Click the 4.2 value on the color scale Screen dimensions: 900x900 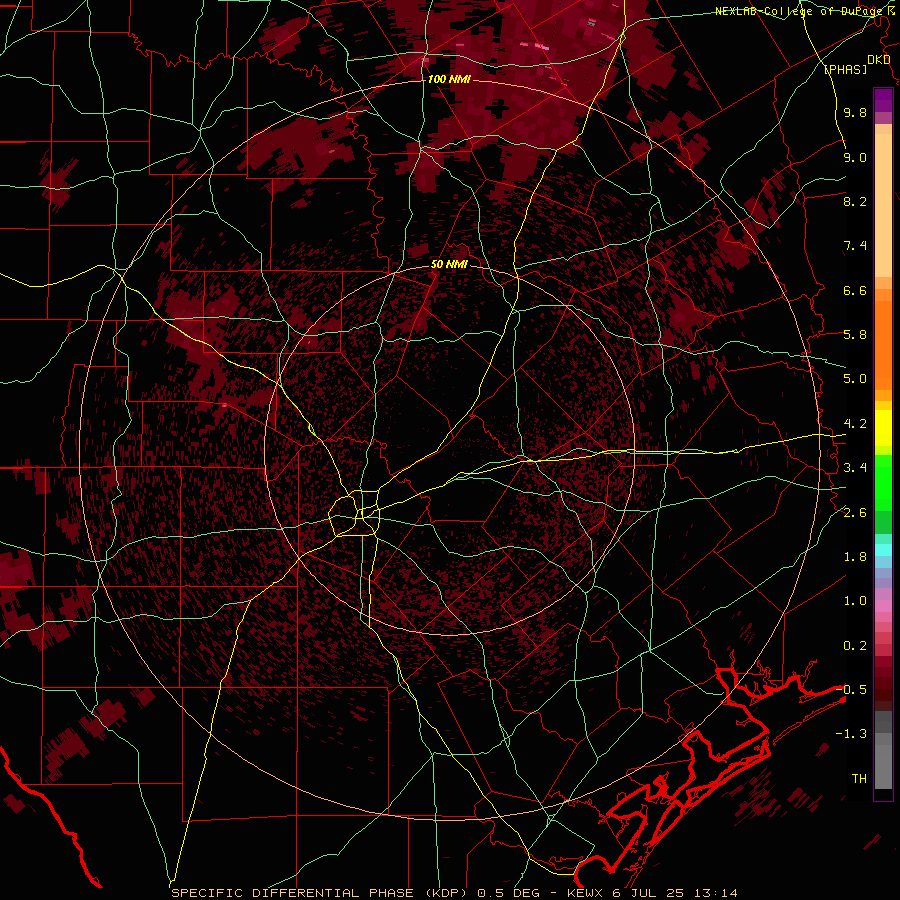point(855,424)
